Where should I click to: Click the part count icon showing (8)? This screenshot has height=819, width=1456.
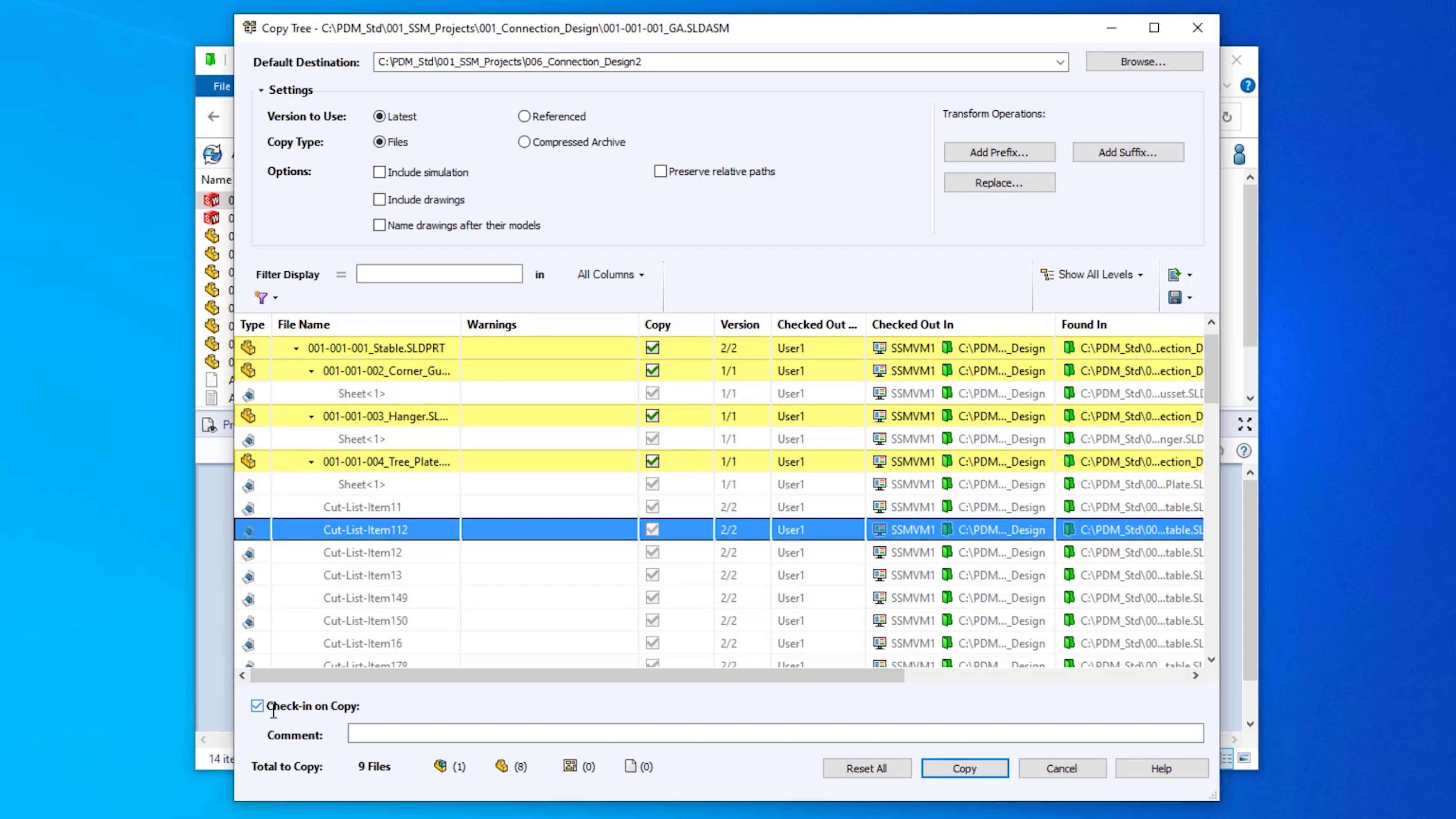[501, 766]
